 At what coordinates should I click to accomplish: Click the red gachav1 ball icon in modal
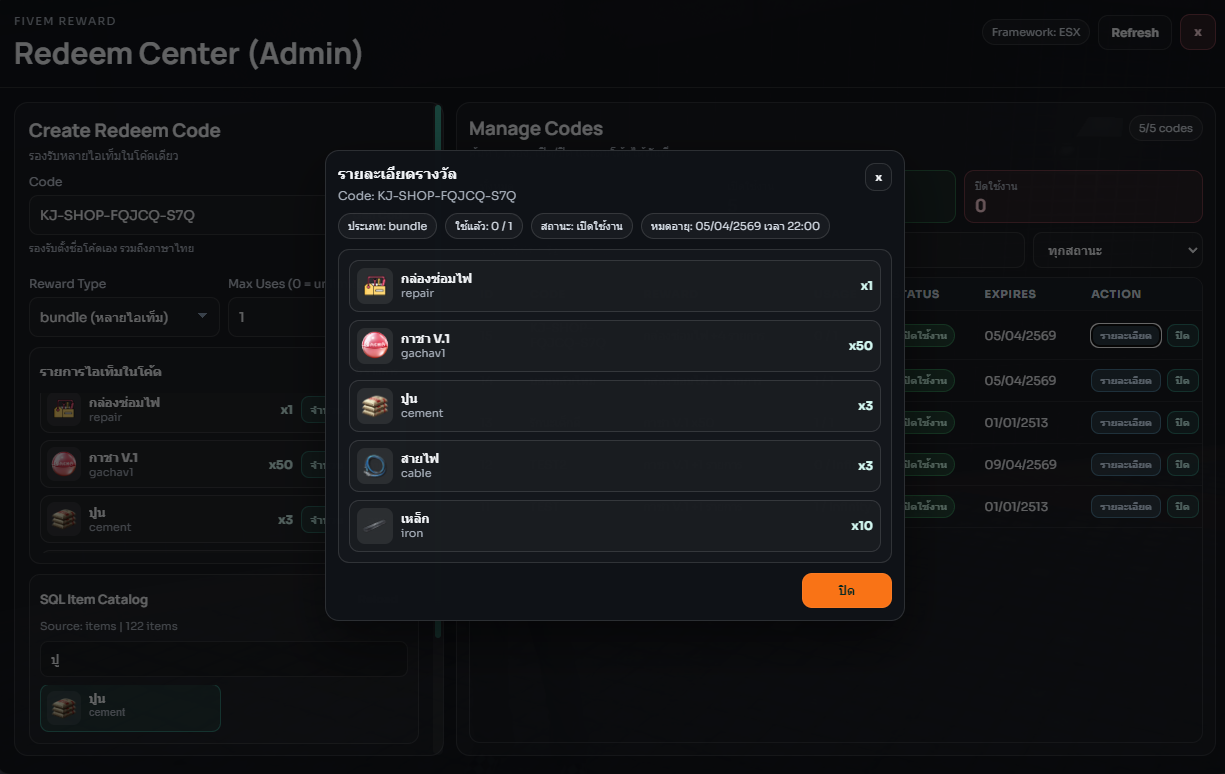pos(375,346)
